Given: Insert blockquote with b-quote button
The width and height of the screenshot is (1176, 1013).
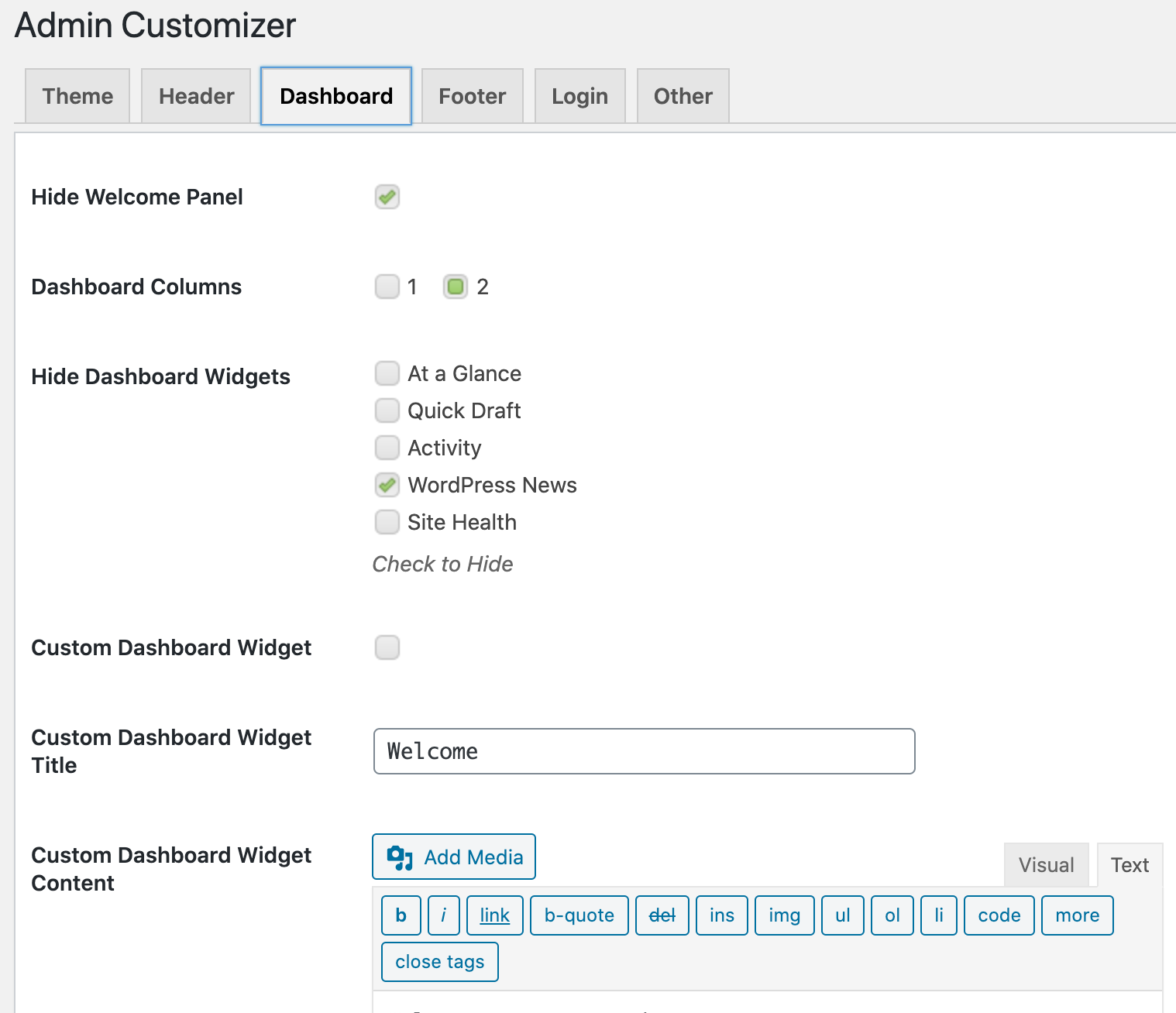Looking at the screenshot, I should coord(579,915).
